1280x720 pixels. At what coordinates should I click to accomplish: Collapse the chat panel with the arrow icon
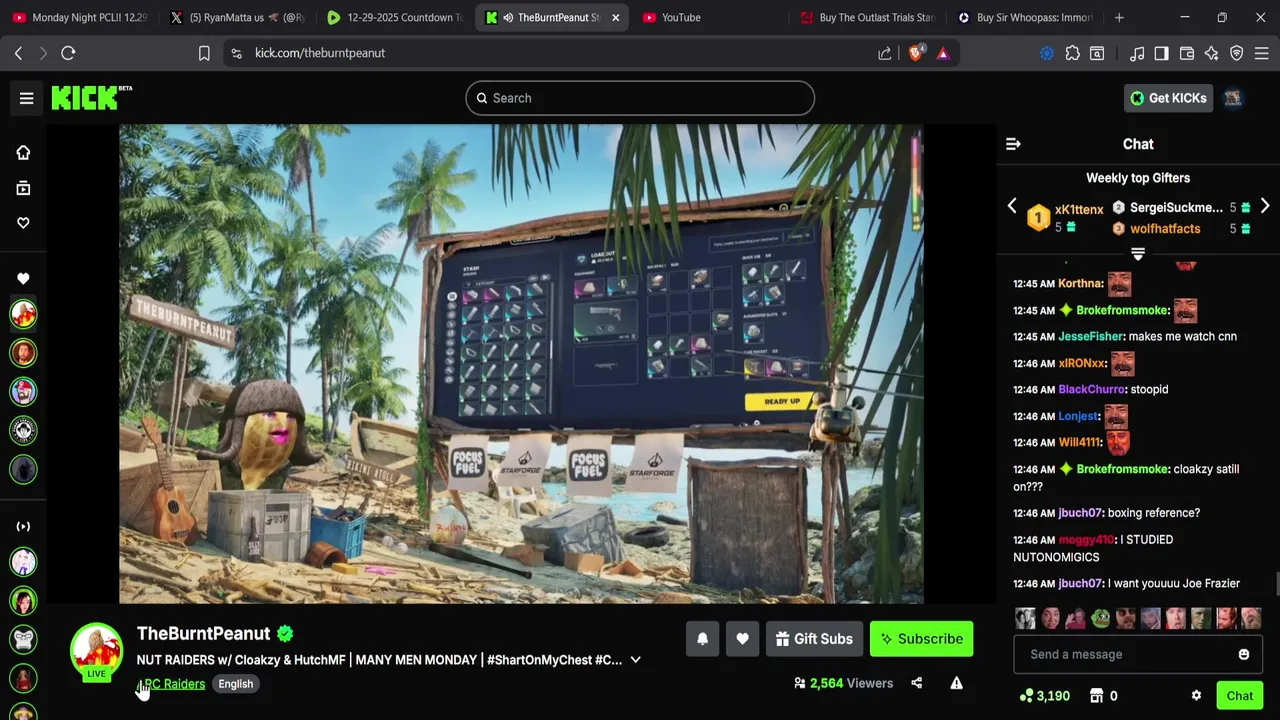click(x=1013, y=144)
